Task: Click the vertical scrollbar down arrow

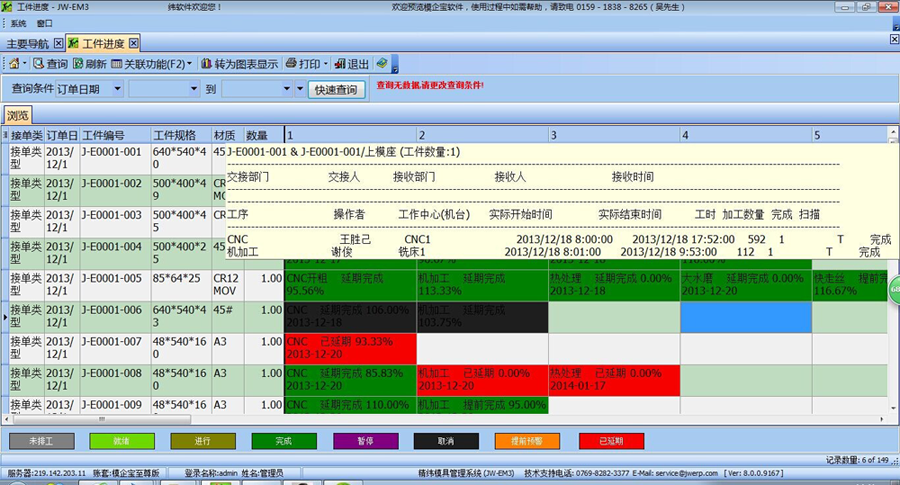Action: pos(893,409)
